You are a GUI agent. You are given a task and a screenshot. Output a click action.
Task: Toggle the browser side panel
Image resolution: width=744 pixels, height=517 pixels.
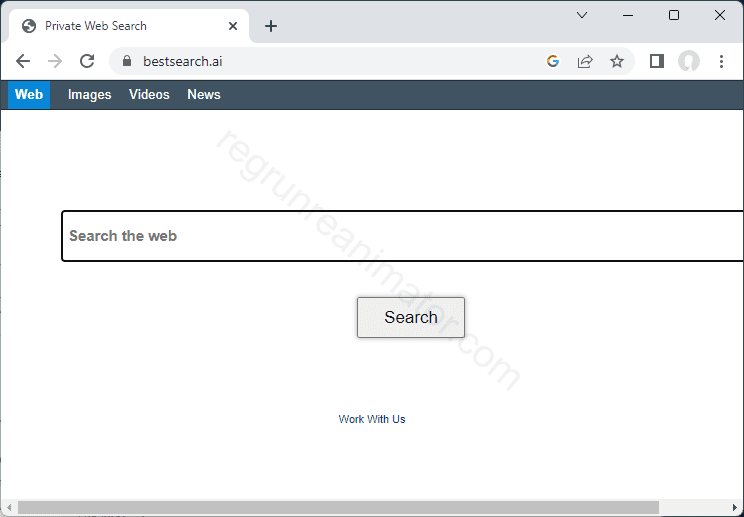coord(657,61)
